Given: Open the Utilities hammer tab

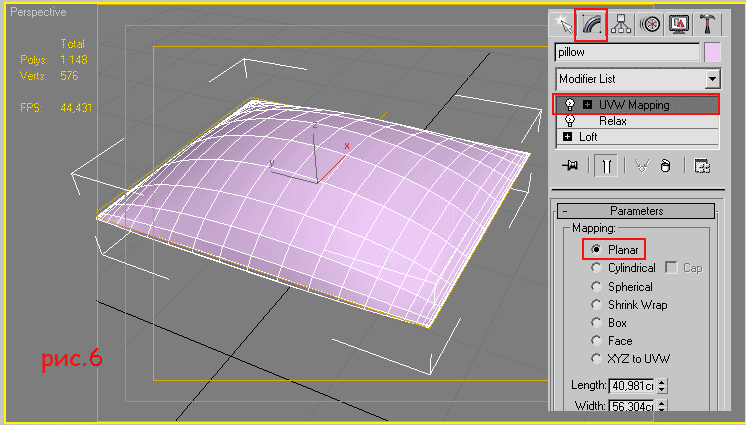Looking at the screenshot, I should [707, 24].
